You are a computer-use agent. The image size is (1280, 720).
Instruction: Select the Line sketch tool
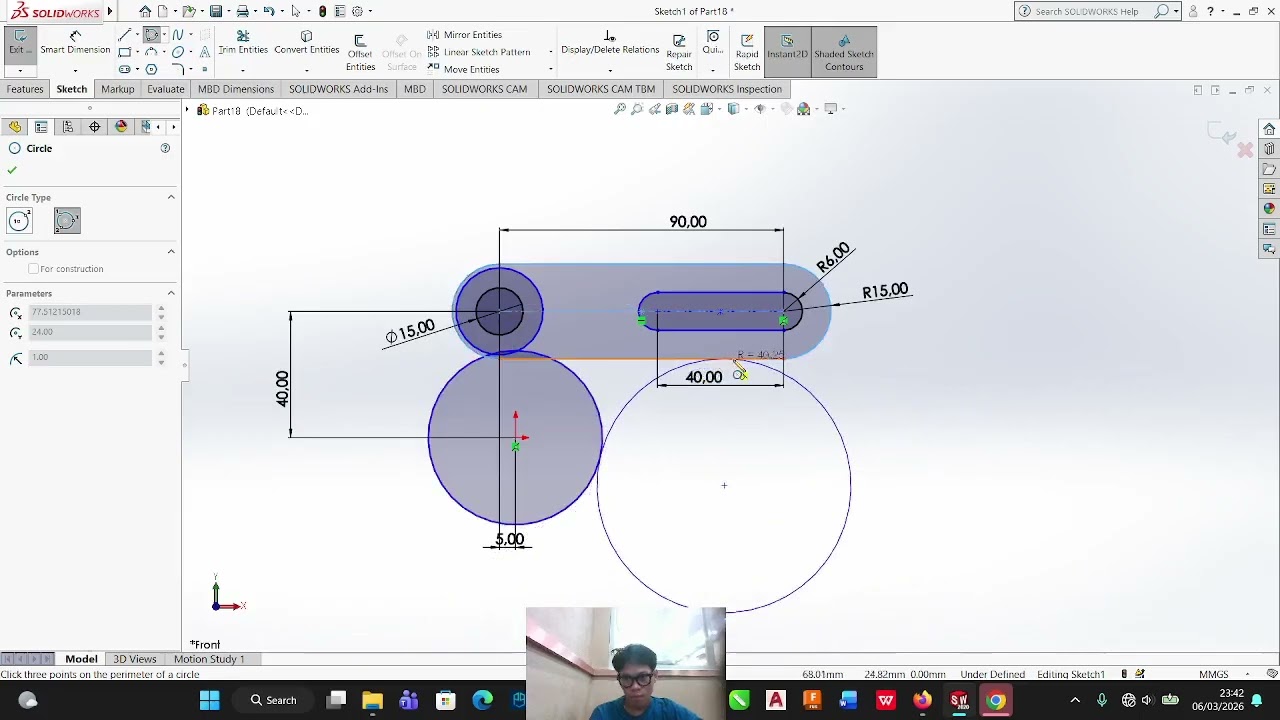124,35
